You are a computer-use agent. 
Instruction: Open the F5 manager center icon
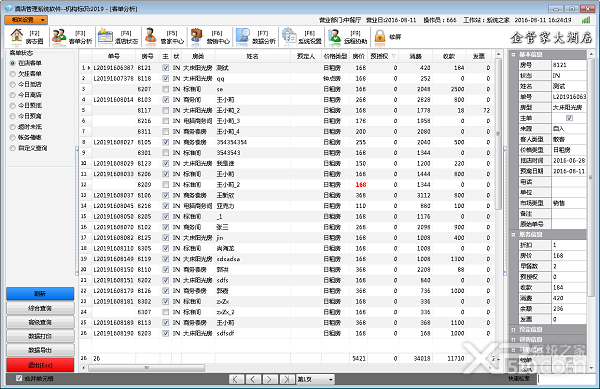click(x=151, y=36)
